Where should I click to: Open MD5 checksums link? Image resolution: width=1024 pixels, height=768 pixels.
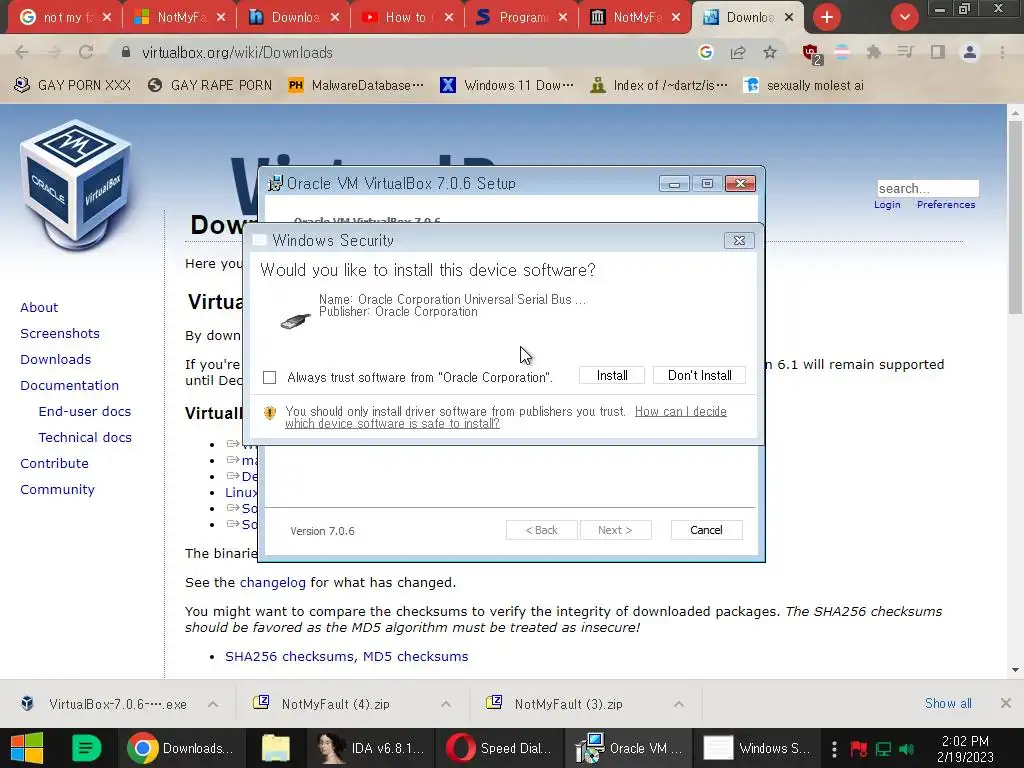[x=415, y=656]
